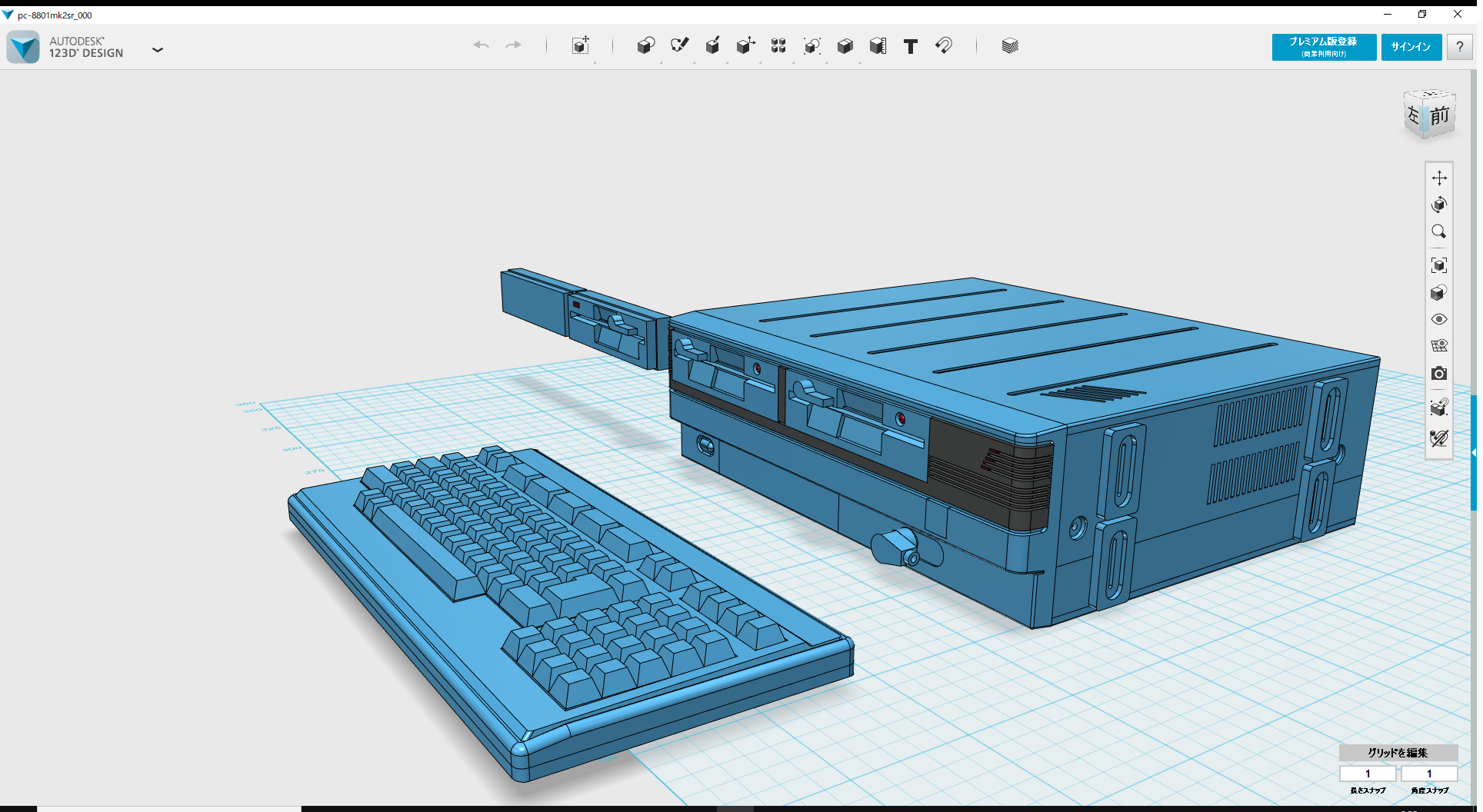Open the Text tool
Image resolution: width=1483 pixels, height=812 pixels.
[911, 46]
